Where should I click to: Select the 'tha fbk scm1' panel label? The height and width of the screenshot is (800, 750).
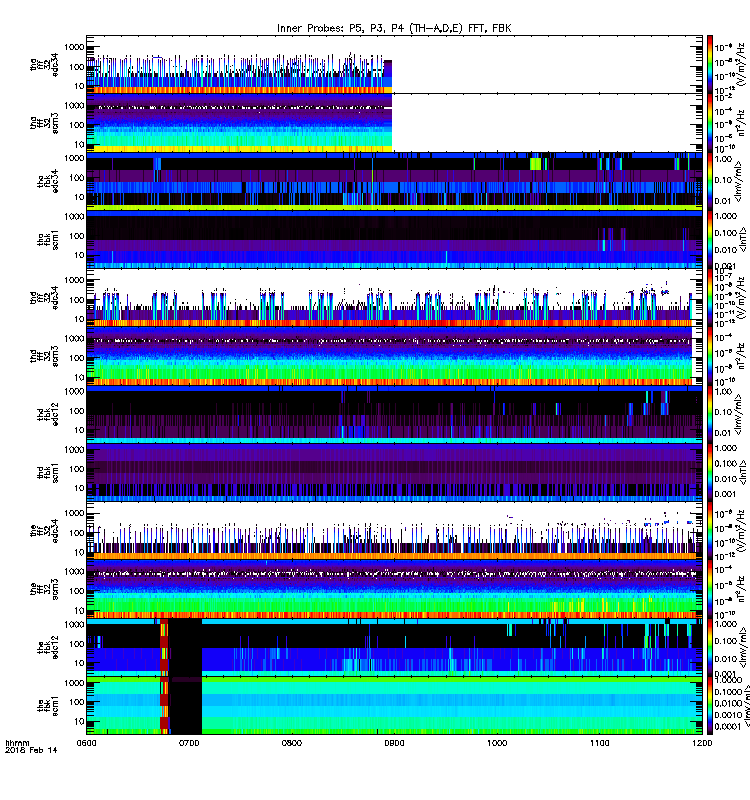(48, 240)
